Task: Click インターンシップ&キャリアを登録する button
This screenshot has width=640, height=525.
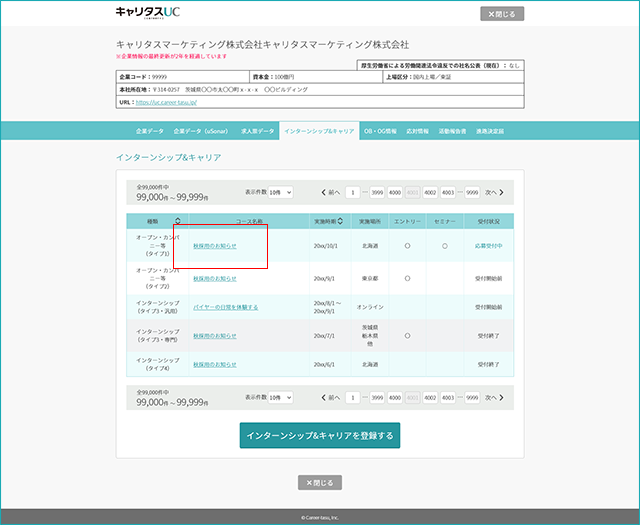Action: [320, 435]
